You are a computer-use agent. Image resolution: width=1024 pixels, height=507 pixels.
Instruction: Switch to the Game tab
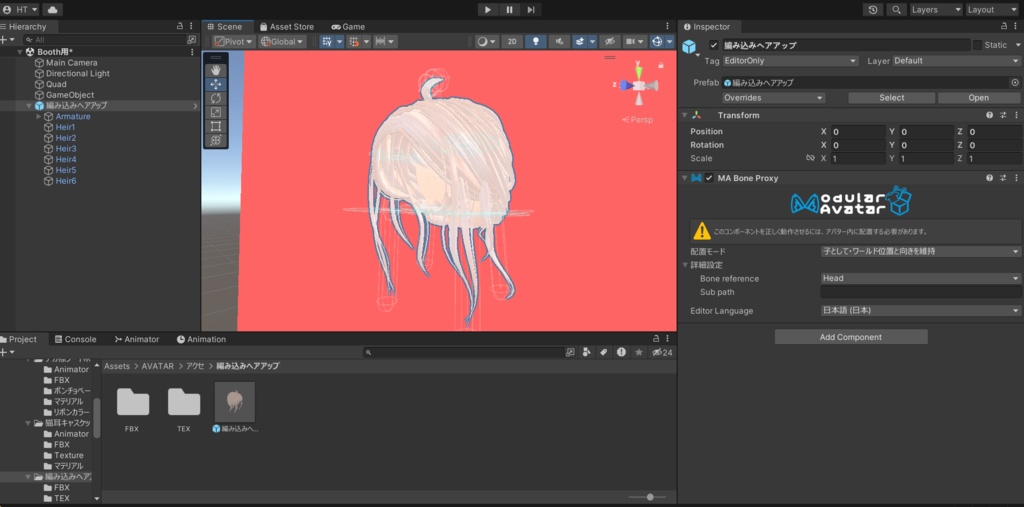348,27
